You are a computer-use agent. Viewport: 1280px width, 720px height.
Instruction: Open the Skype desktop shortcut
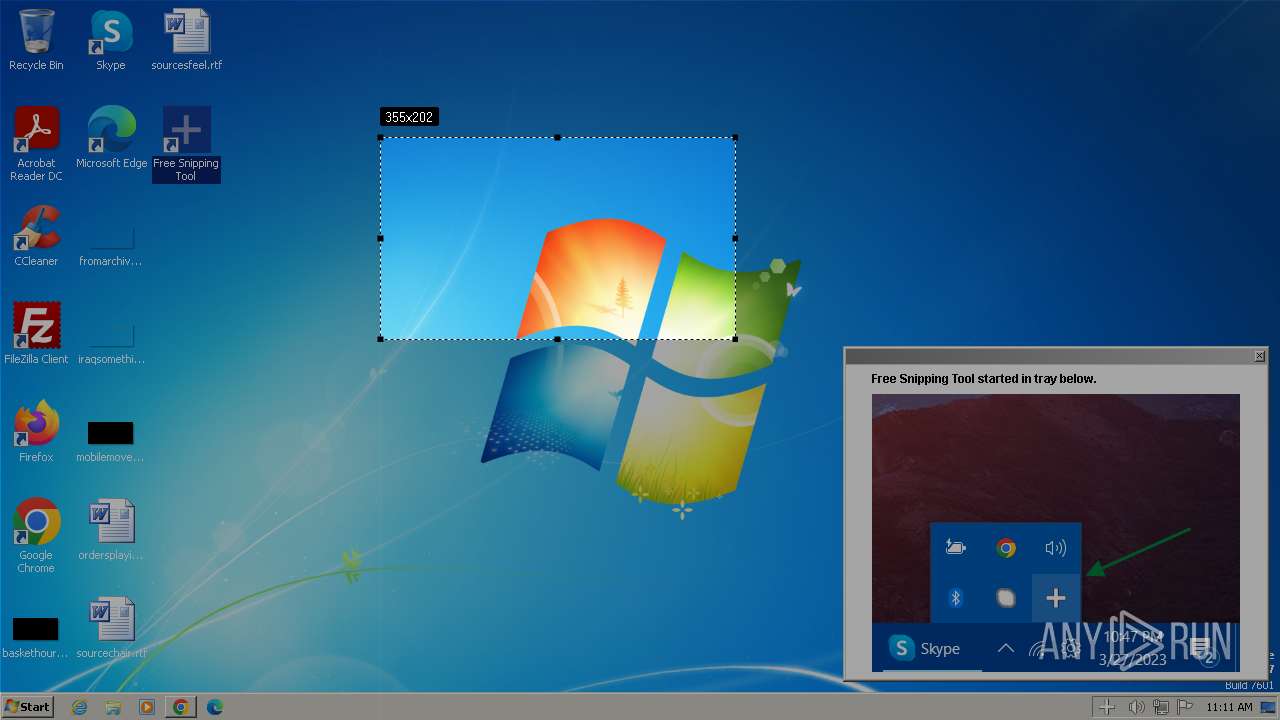[111, 40]
